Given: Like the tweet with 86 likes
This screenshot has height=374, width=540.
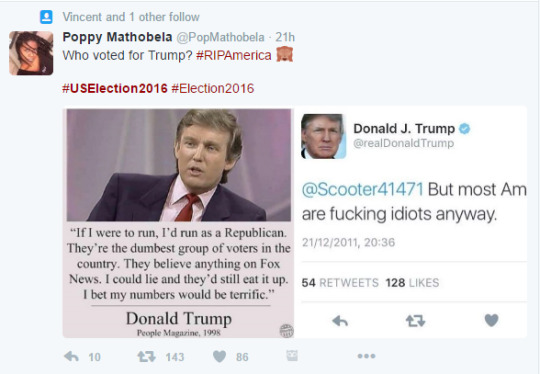Looking at the screenshot, I should pyautogui.click(x=219, y=357).
